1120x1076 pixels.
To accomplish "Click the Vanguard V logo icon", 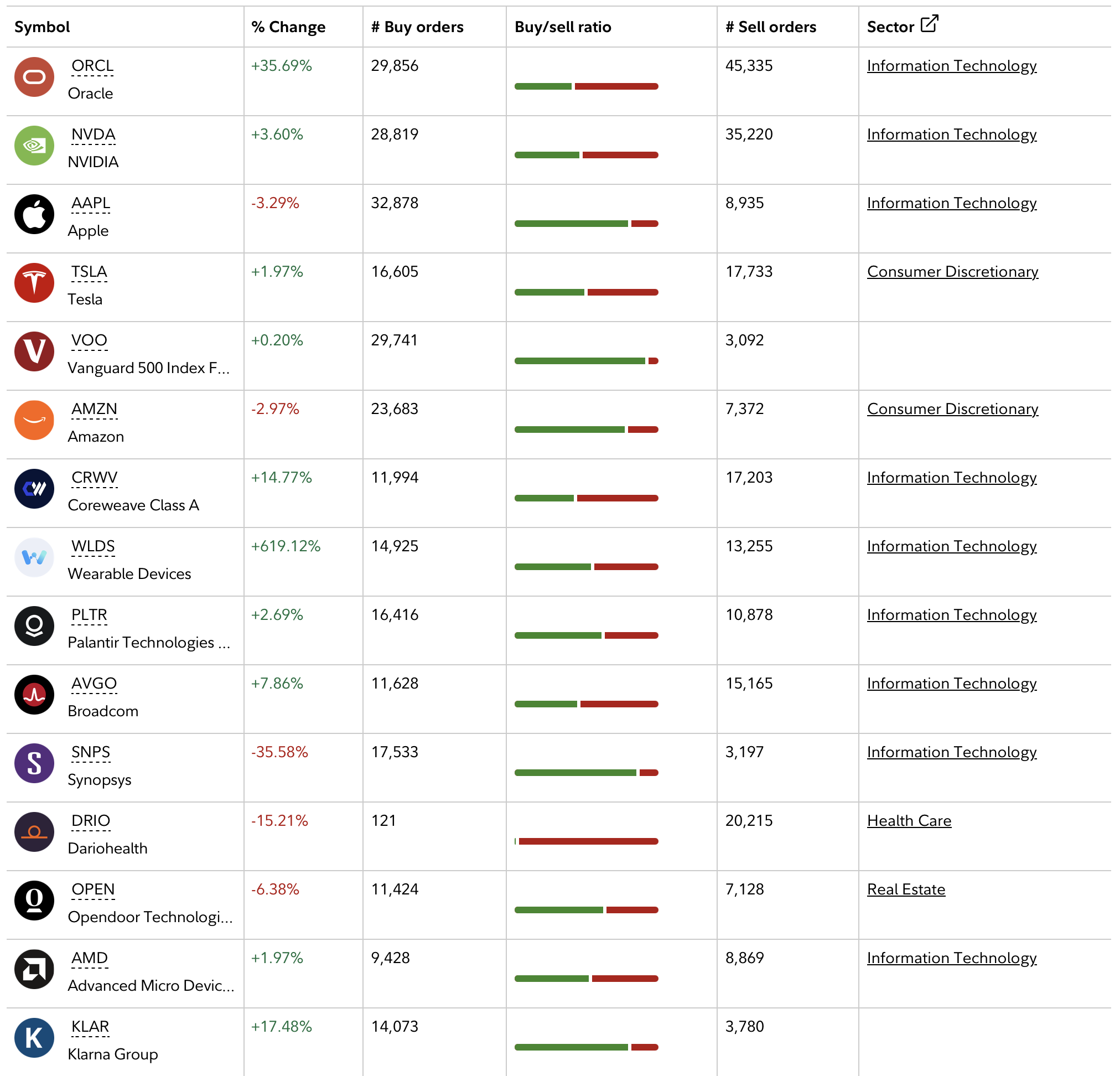I will click(34, 351).
